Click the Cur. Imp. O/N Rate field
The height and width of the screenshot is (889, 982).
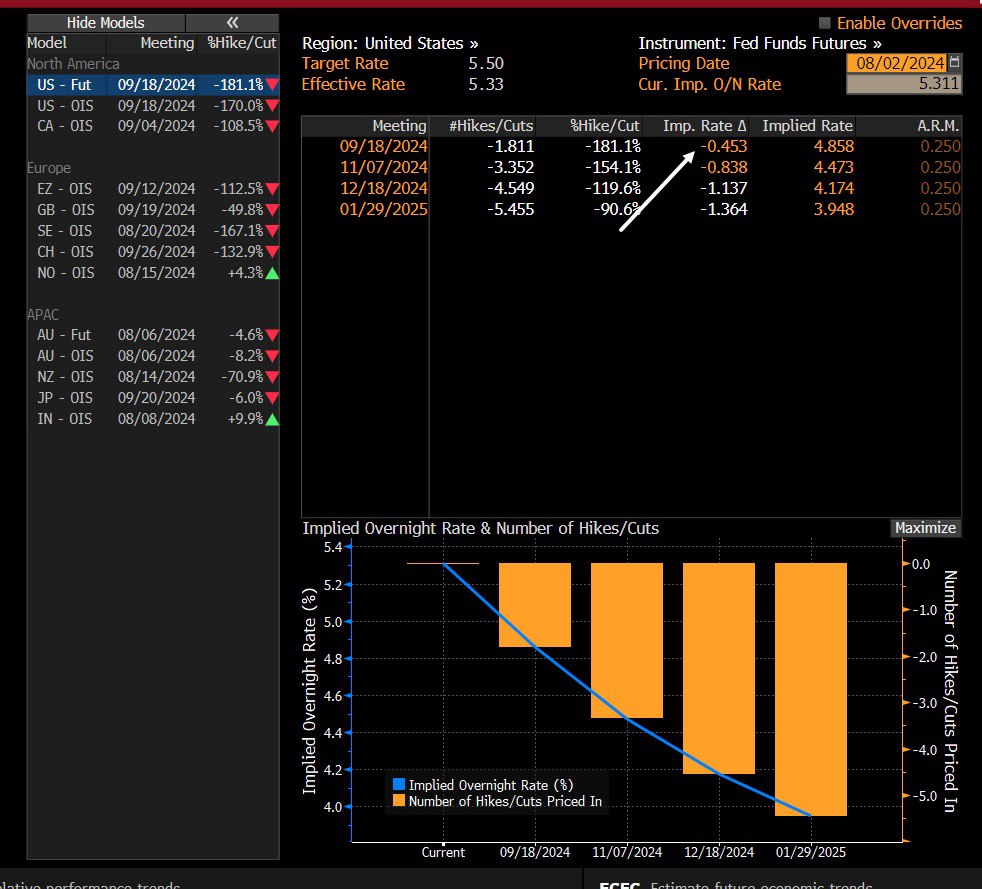coord(903,84)
